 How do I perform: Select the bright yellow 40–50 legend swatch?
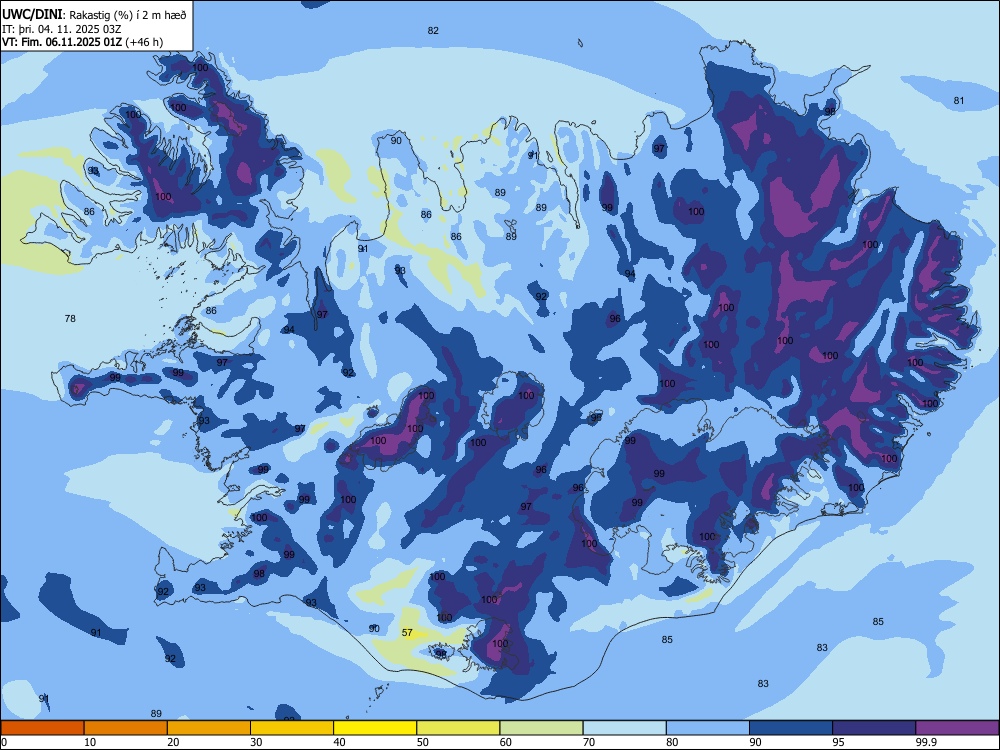coord(375,728)
